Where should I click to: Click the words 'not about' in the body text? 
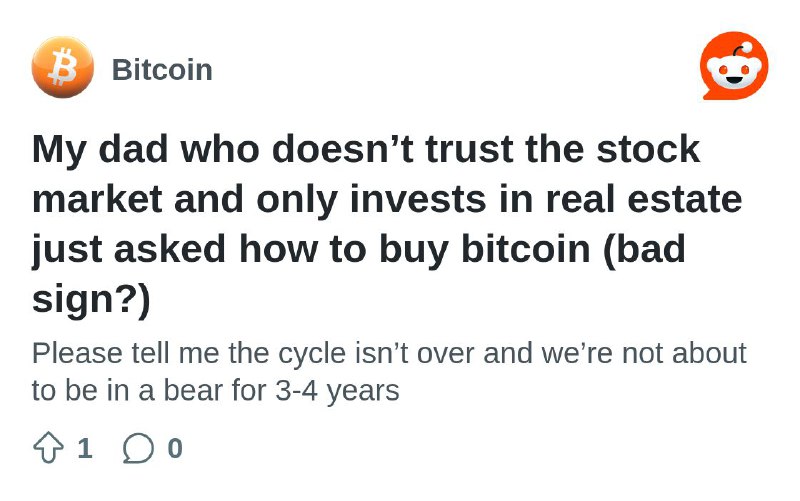pyautogui.click(x=685, y=353)
